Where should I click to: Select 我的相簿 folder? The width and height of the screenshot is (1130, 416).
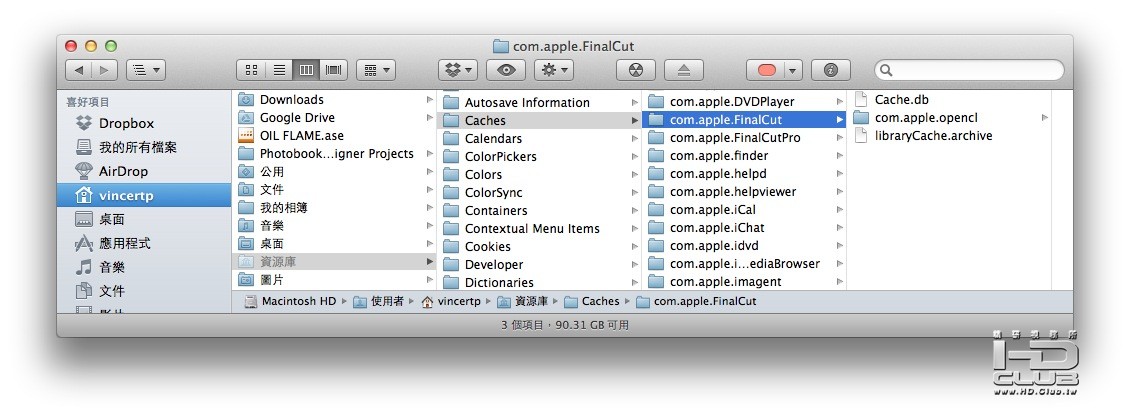[x=335, y=208]
